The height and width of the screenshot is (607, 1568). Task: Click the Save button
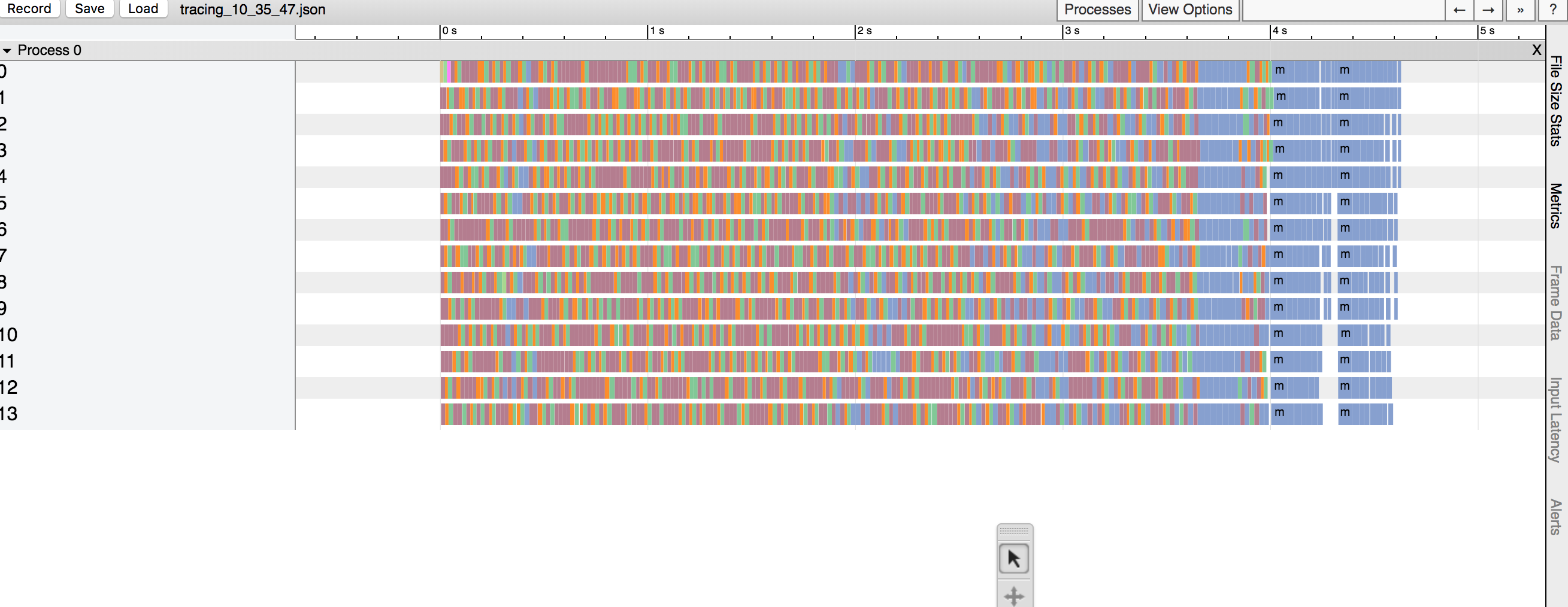(x=89, y=9)
